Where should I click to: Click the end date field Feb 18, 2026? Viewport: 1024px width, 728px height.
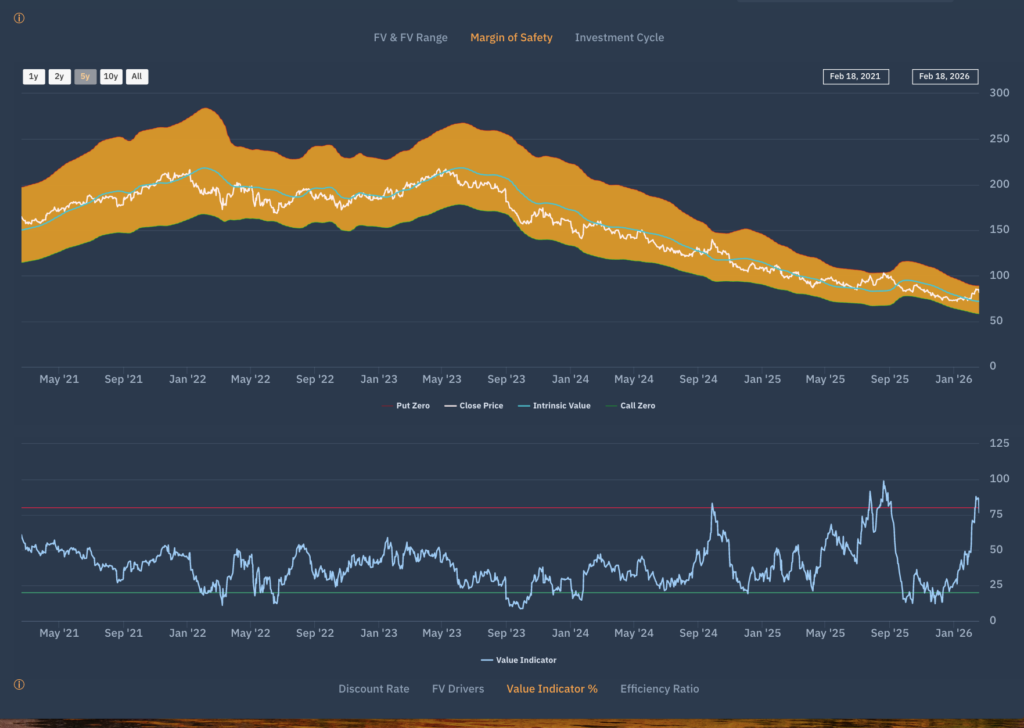tap(945, 77)
